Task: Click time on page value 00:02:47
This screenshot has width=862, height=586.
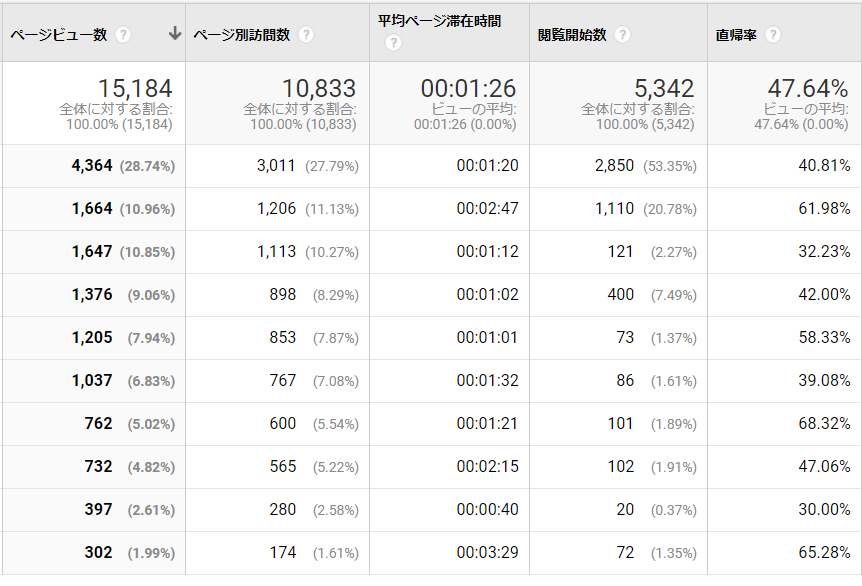Action: click(488, 208)
